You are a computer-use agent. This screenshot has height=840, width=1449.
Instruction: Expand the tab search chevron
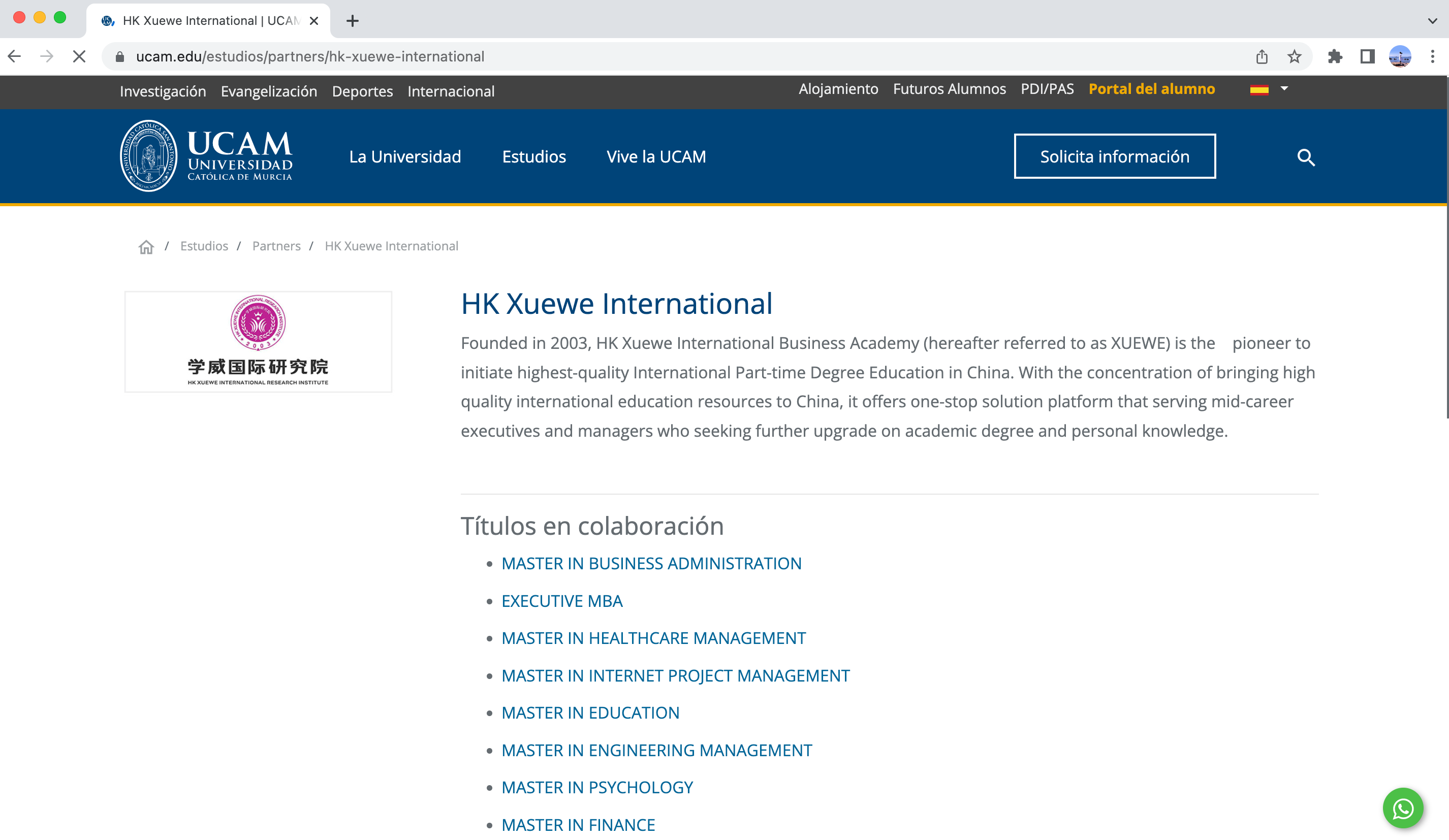[x=1432, y=21]
